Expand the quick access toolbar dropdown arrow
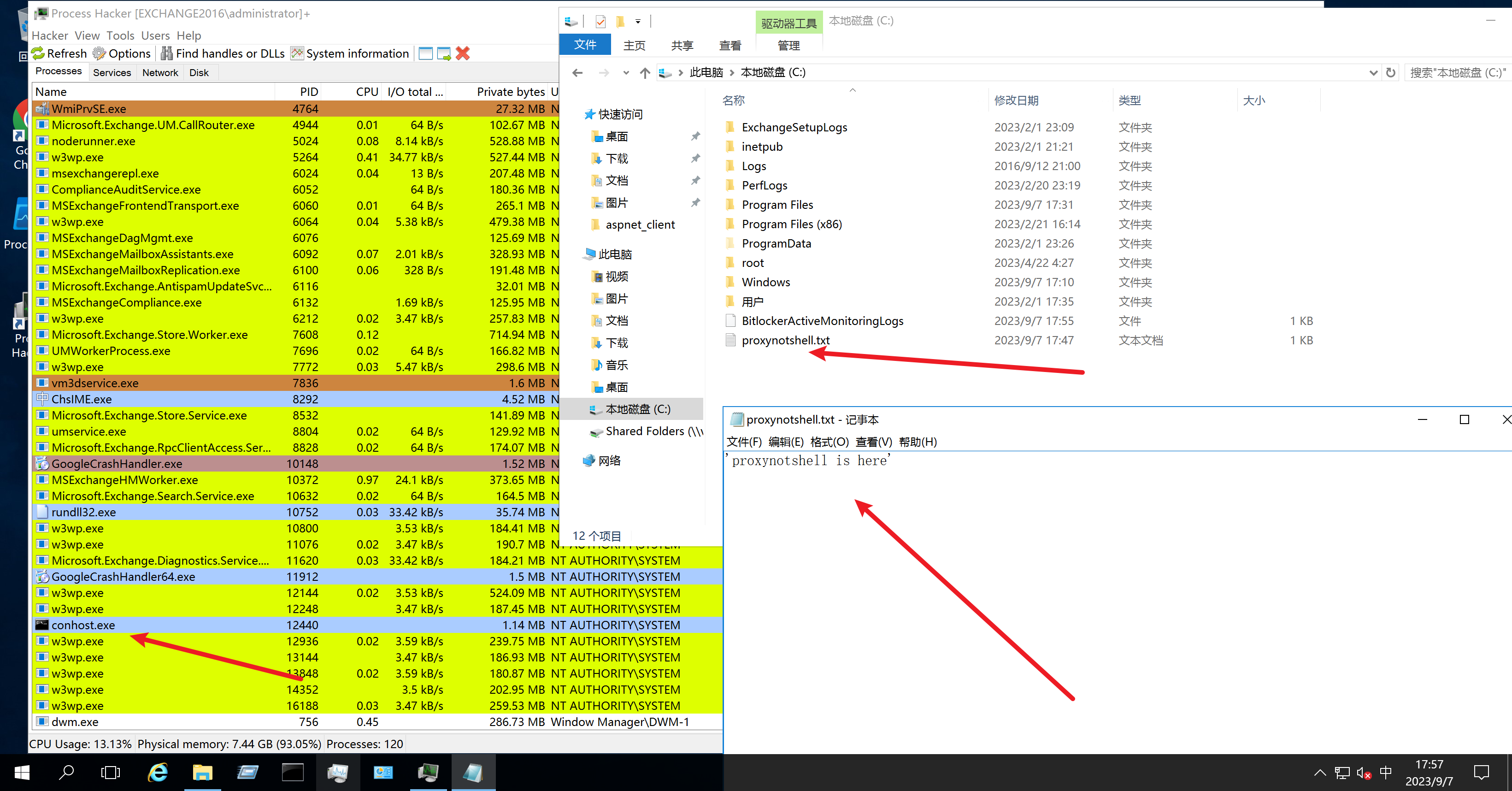Screen dimensions: 1512x791 (637, 22)
